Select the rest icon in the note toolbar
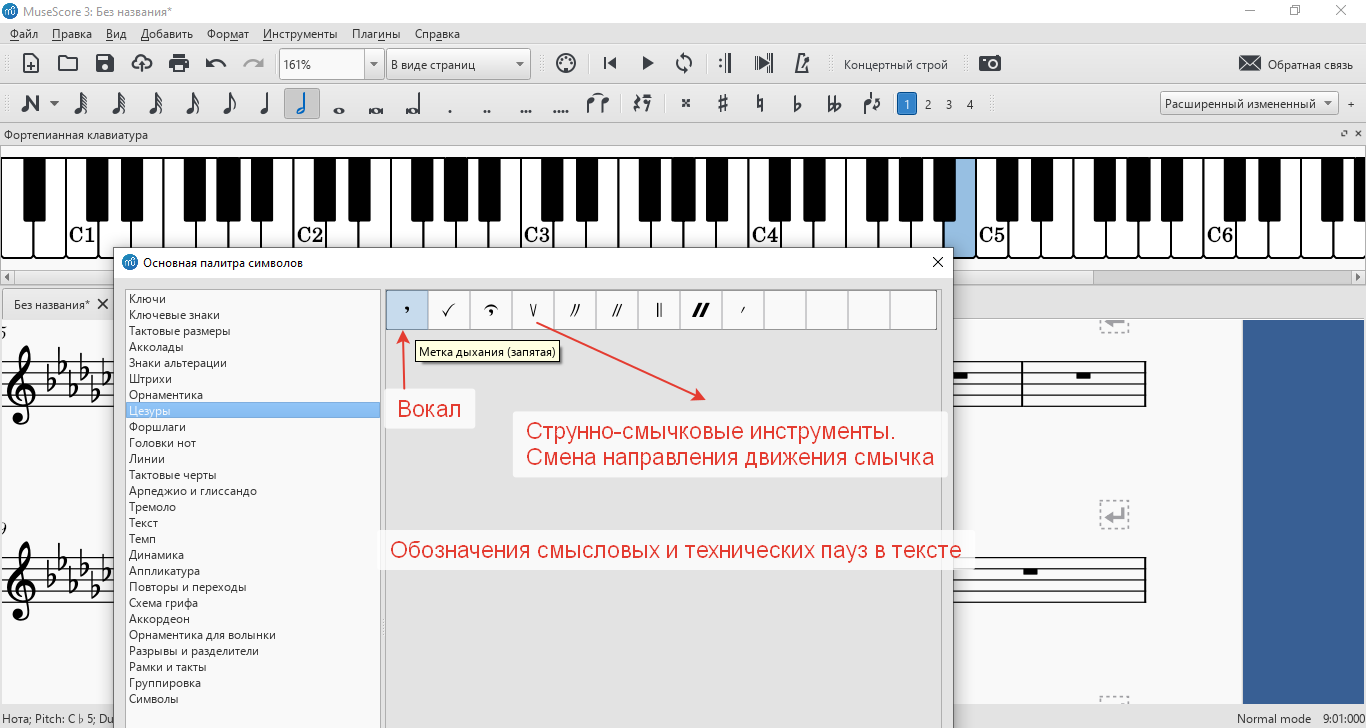The width and height of the screenshot is (1366, 728). [x=643, y=104]
